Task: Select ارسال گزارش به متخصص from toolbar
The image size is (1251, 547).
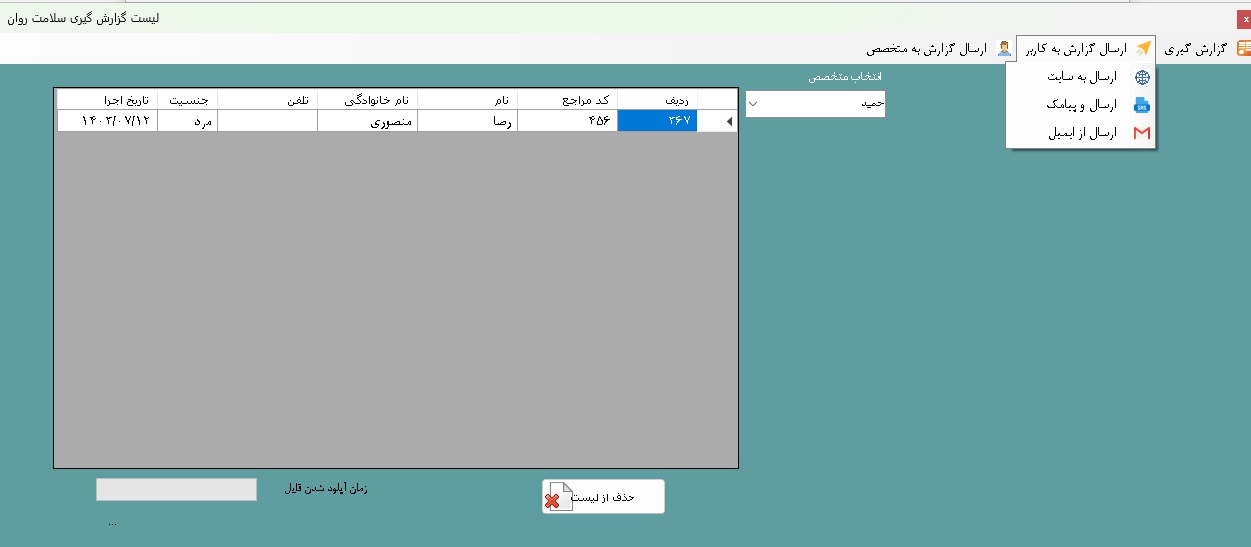Action: click(926, 49)
